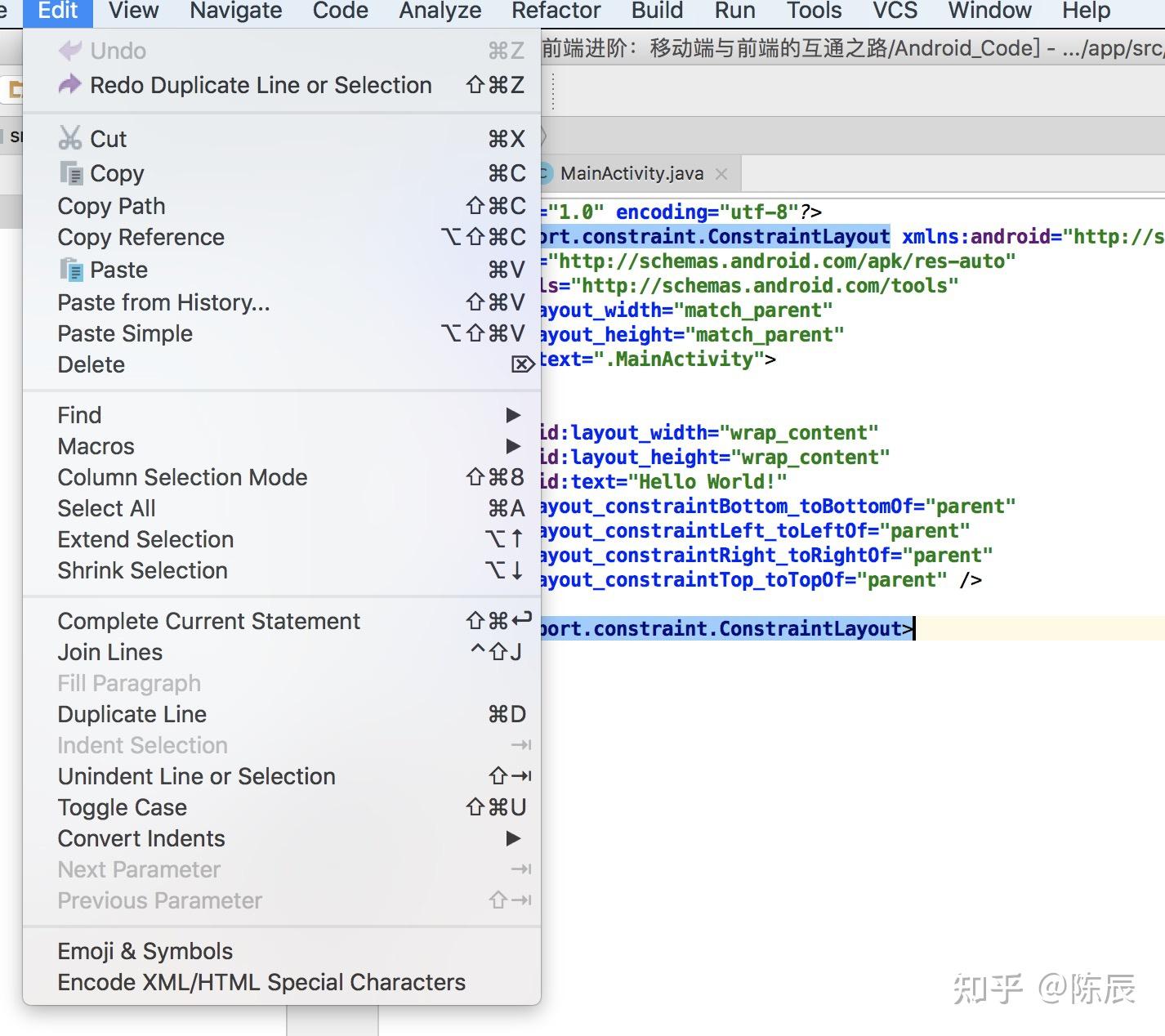Screen dimensions: 1165x1036
Task: Open the Window menu
Action: [x=990, y=11]
